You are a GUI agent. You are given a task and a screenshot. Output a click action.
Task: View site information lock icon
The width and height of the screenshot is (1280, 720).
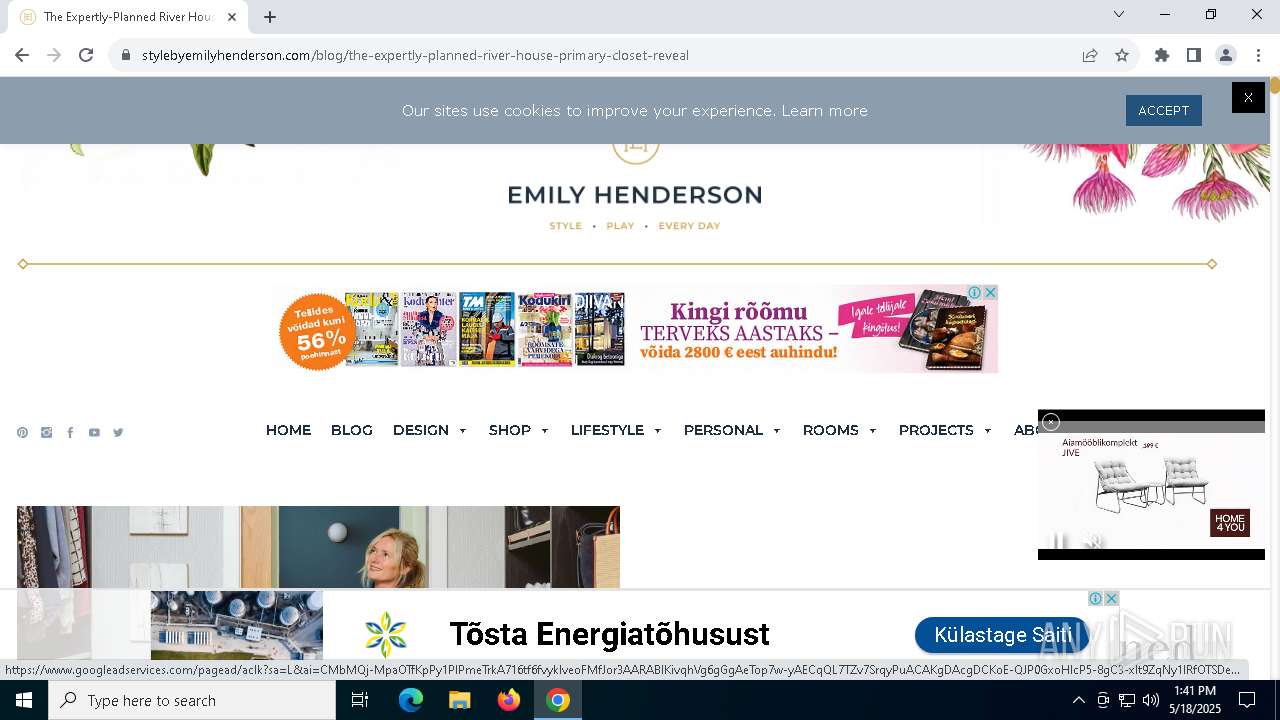[126, 55]
